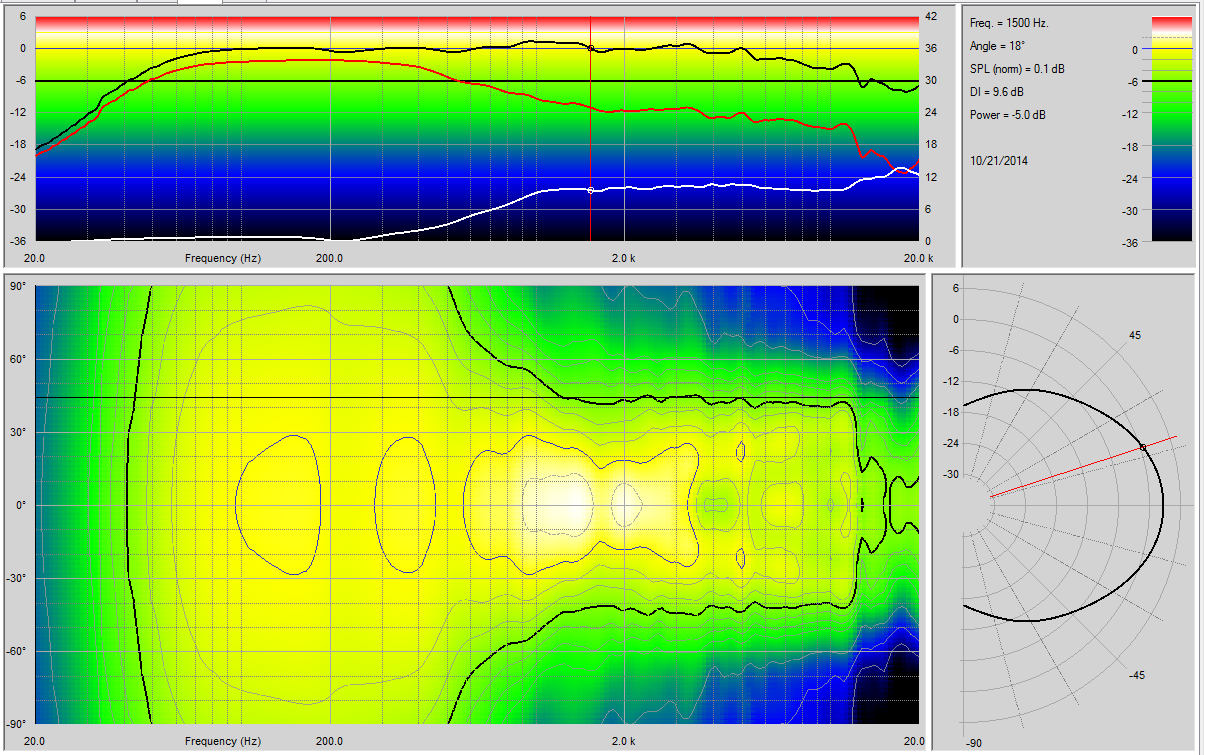Select the cursor marker on the white DI curve
1205x755 pixels.
[x=590, y=190]
